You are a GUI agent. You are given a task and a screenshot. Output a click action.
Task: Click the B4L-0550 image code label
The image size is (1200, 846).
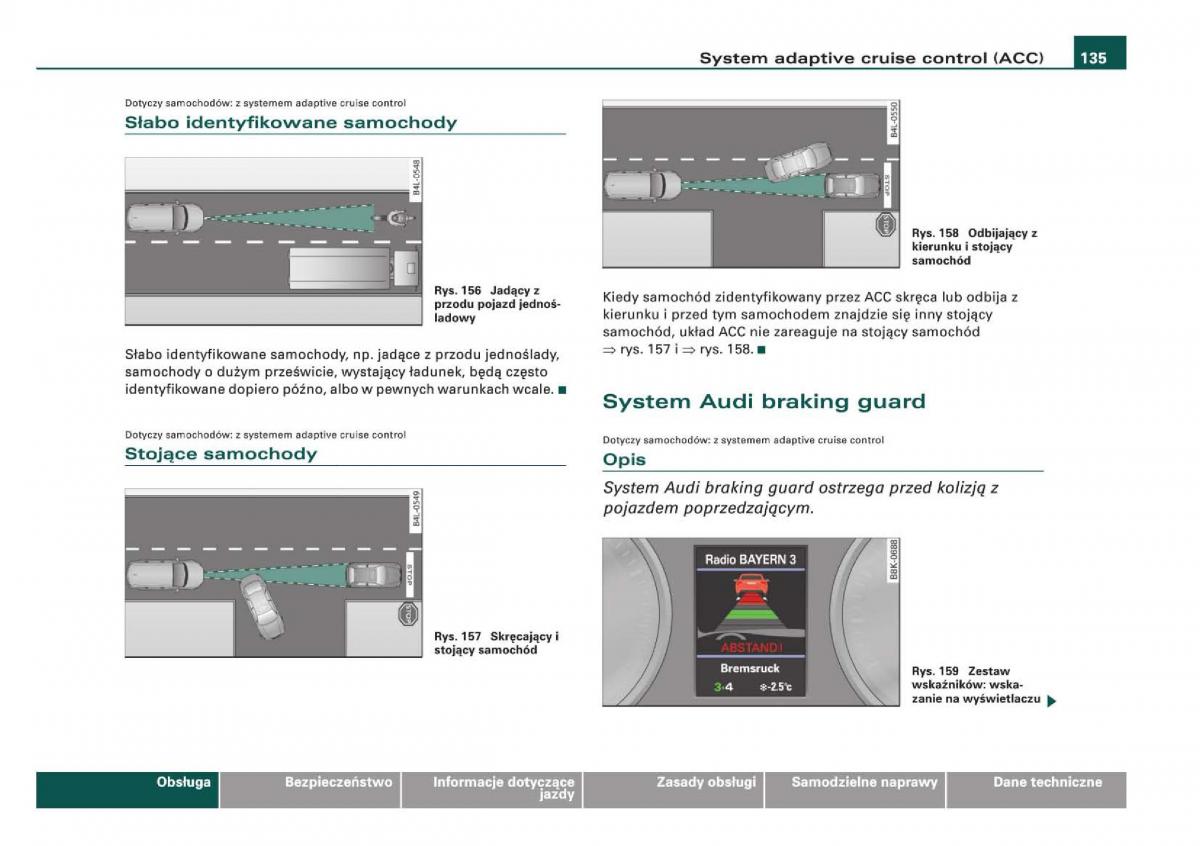[894, 120]
